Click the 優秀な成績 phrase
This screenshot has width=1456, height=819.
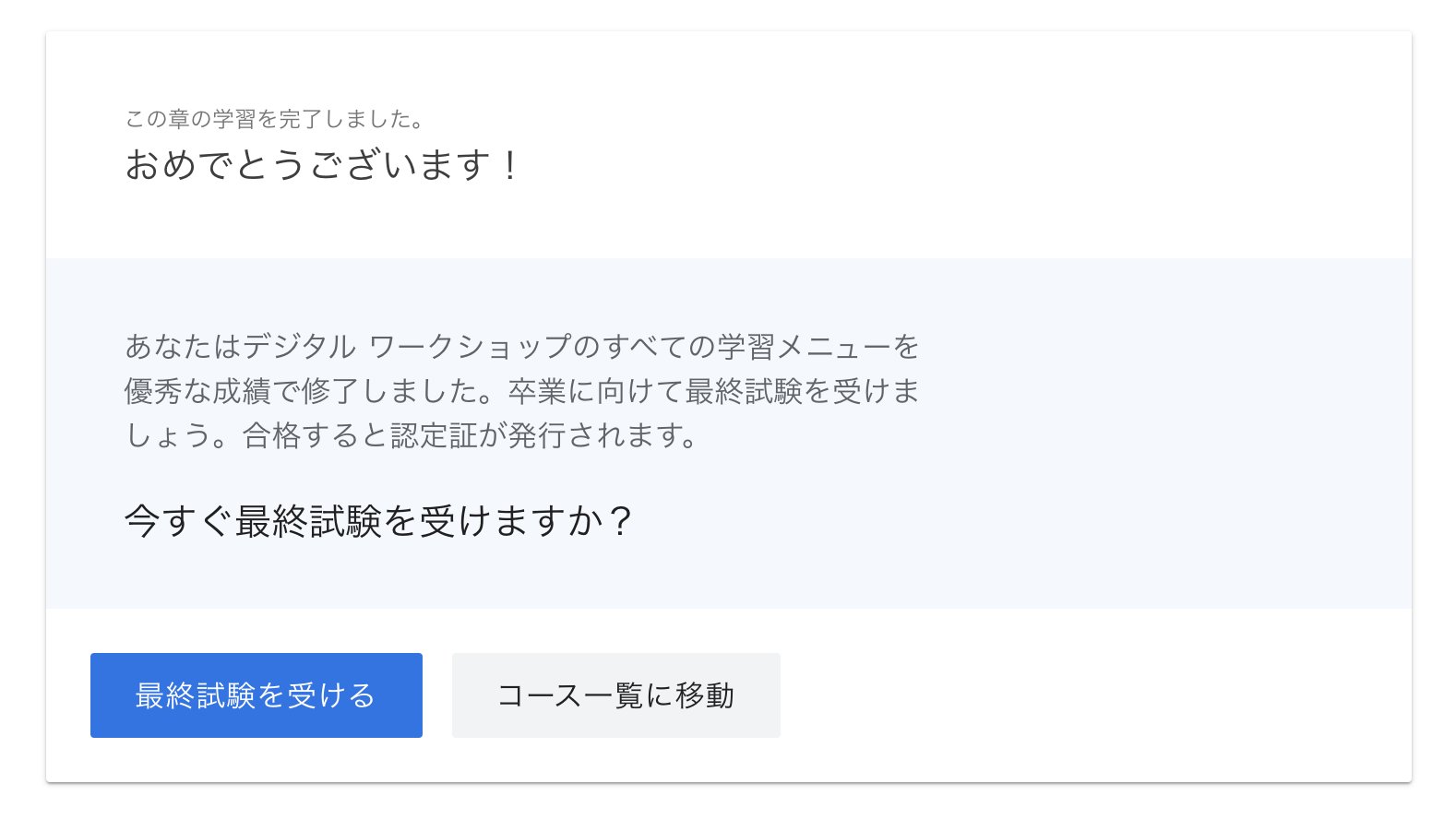click(197, 391)
